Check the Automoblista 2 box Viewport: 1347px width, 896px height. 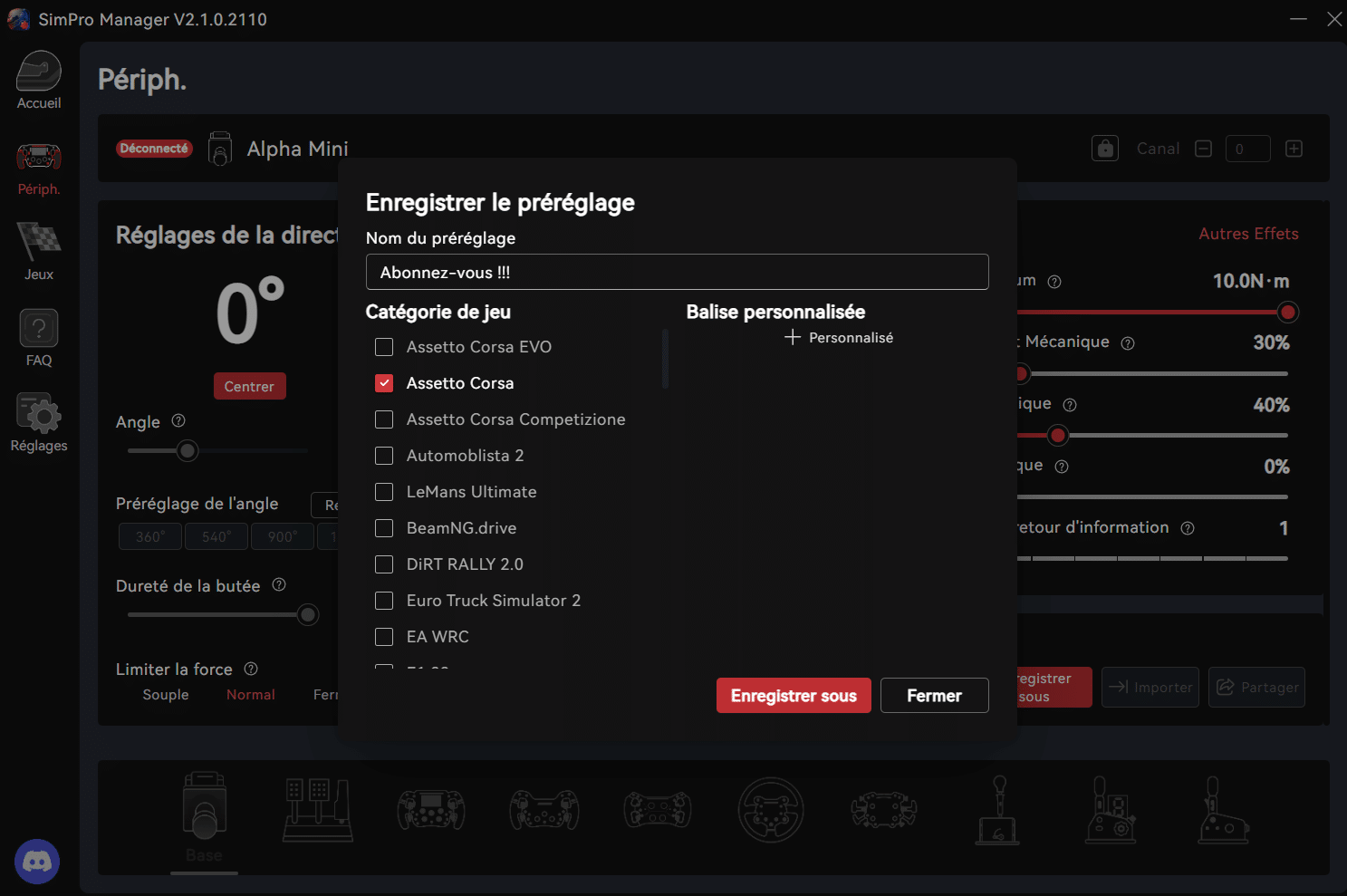[x=384, y=456]
